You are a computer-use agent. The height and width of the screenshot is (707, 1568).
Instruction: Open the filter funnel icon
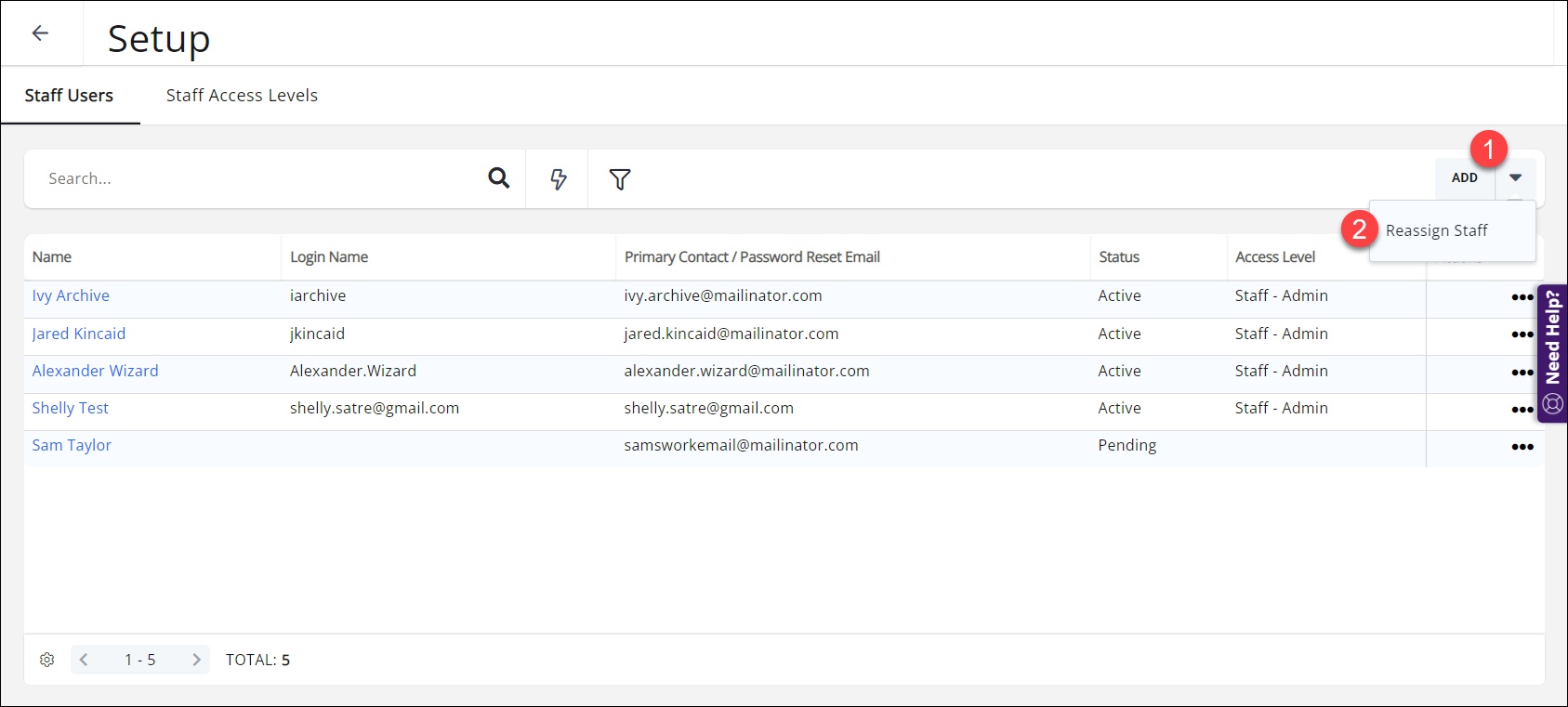pos(620,179)
